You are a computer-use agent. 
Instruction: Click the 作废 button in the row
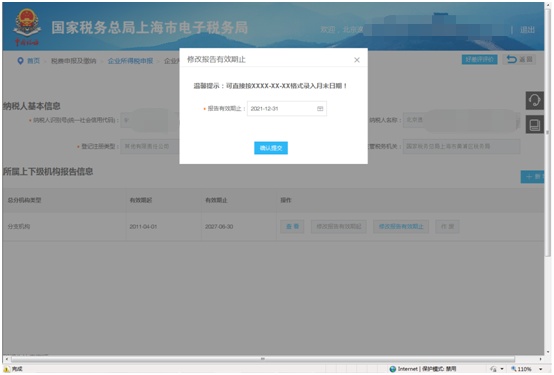point(447,226)
